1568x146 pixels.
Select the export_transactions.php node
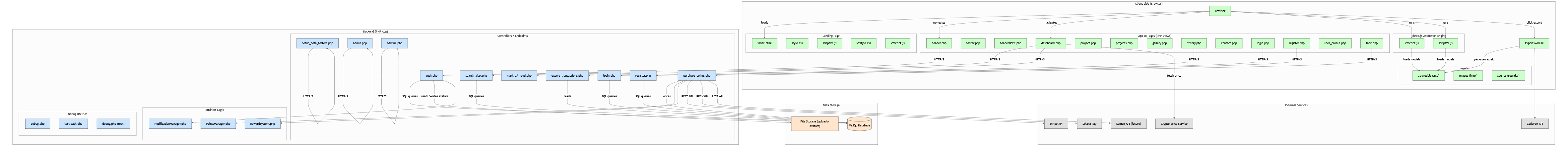pyautogui.click(x=567, y=76)
